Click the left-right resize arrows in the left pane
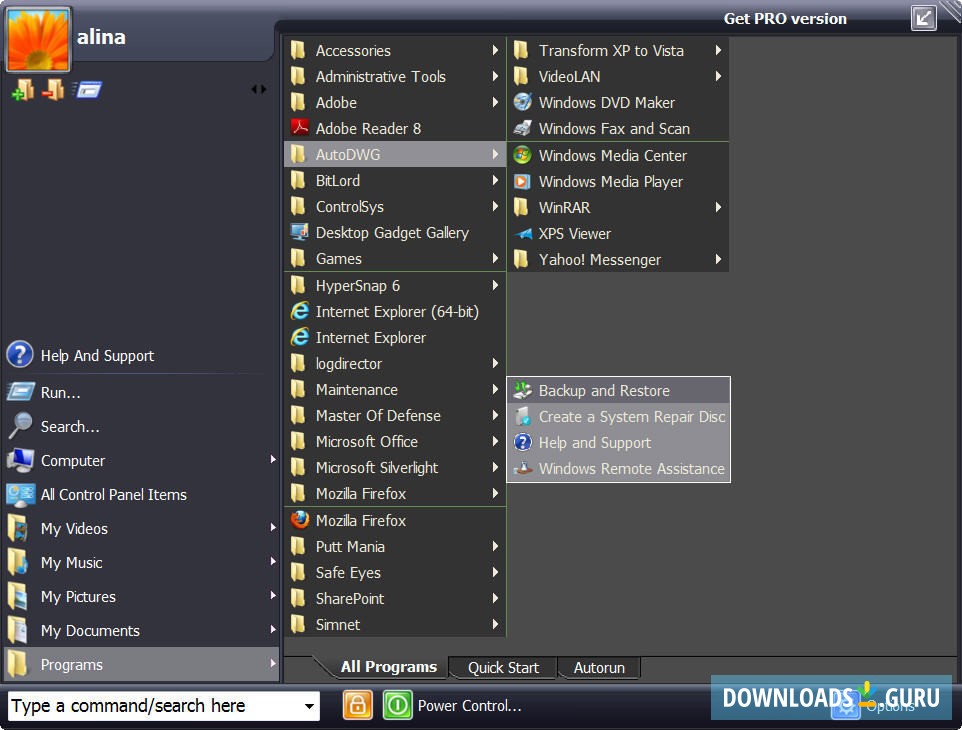 pyautogui.click(x=259, y=90)
